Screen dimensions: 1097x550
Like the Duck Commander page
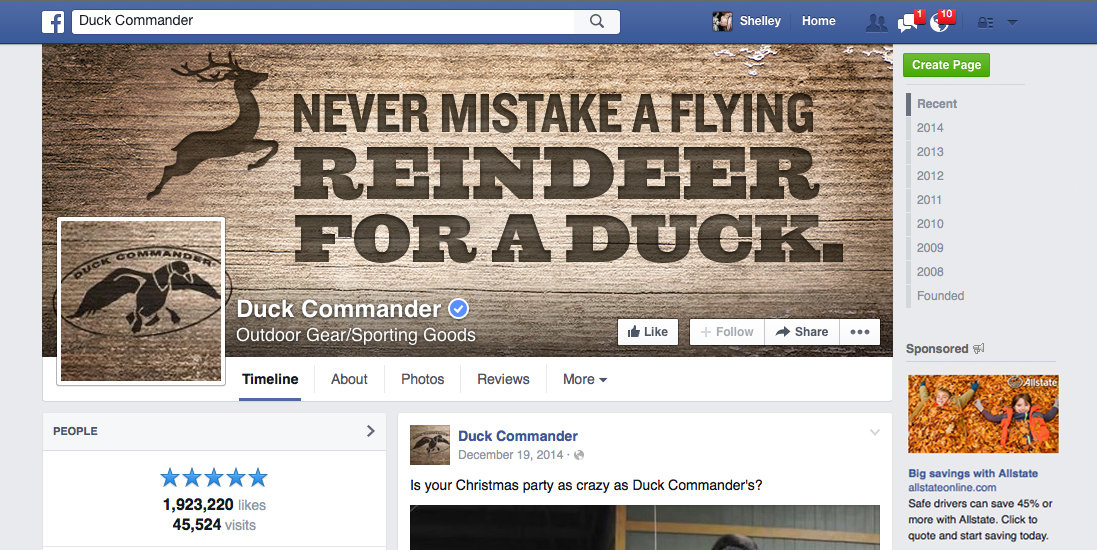648,332
